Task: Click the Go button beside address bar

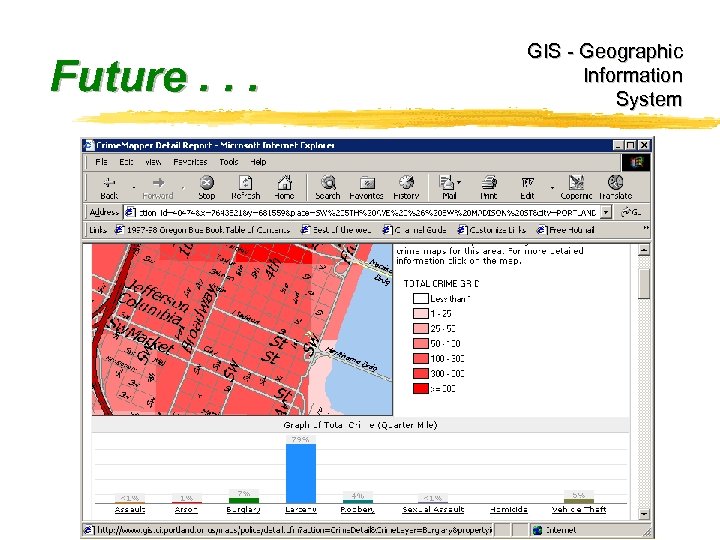Action: point(631,212)
